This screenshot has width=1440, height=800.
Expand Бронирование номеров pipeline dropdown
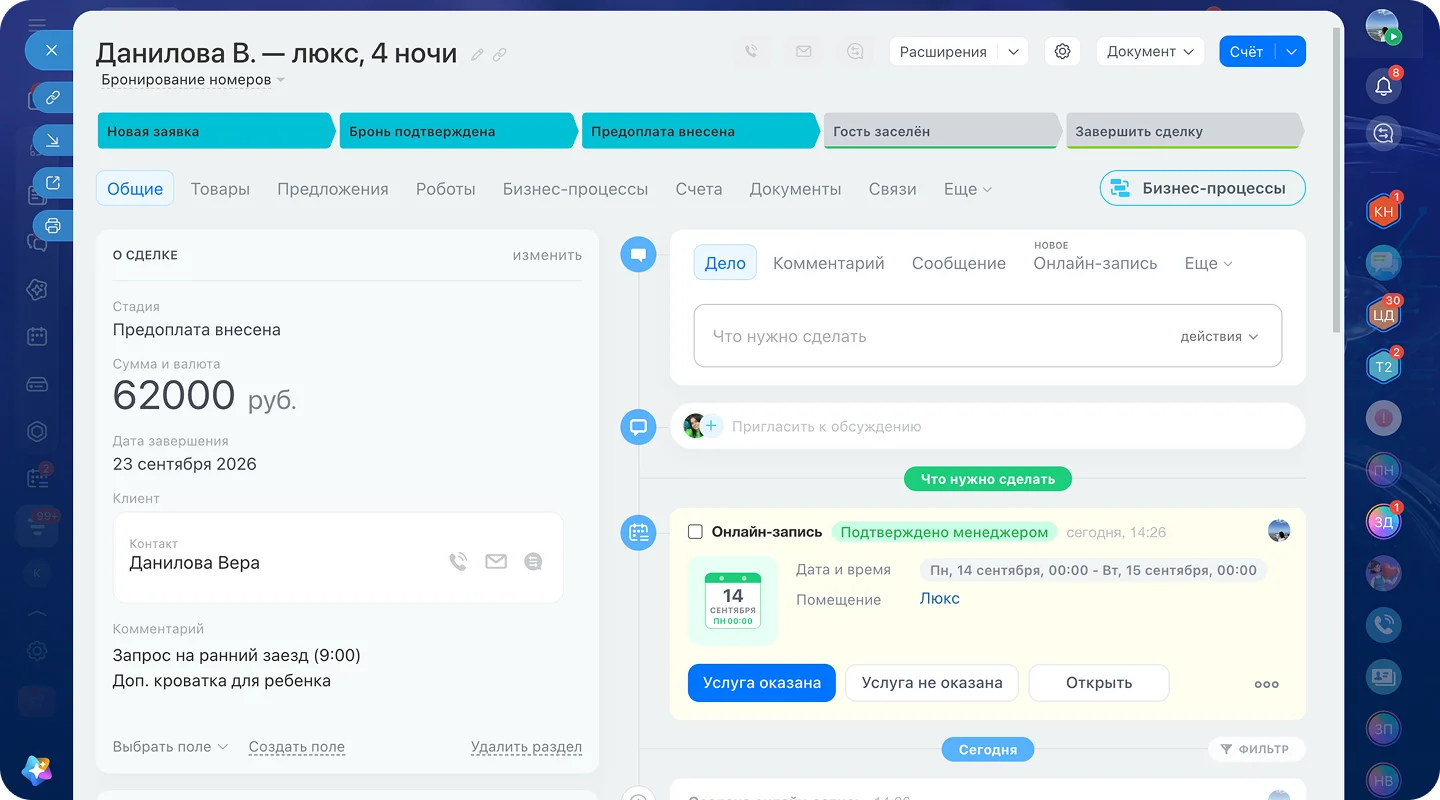[280, 80]
